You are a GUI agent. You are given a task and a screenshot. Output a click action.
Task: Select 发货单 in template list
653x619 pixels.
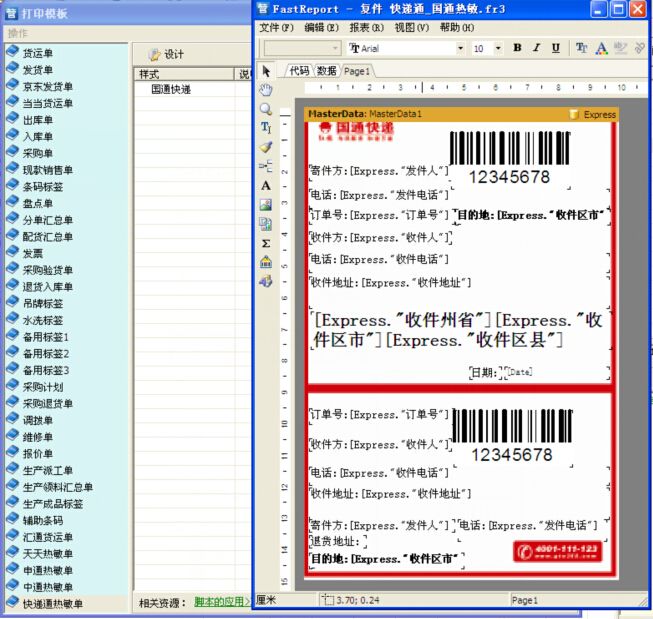(37, 70)
